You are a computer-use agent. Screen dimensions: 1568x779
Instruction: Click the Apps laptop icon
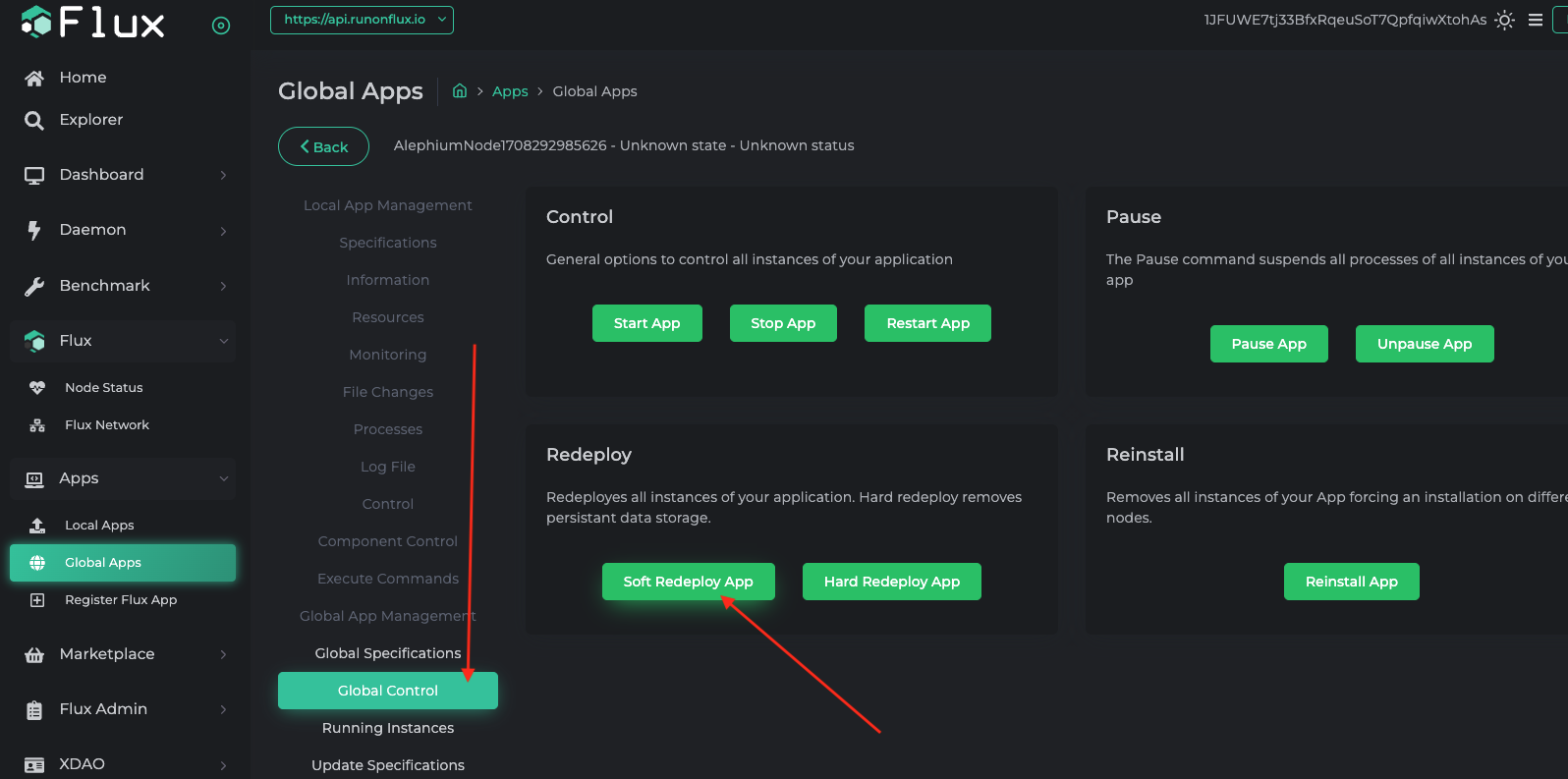pos(34,478)
